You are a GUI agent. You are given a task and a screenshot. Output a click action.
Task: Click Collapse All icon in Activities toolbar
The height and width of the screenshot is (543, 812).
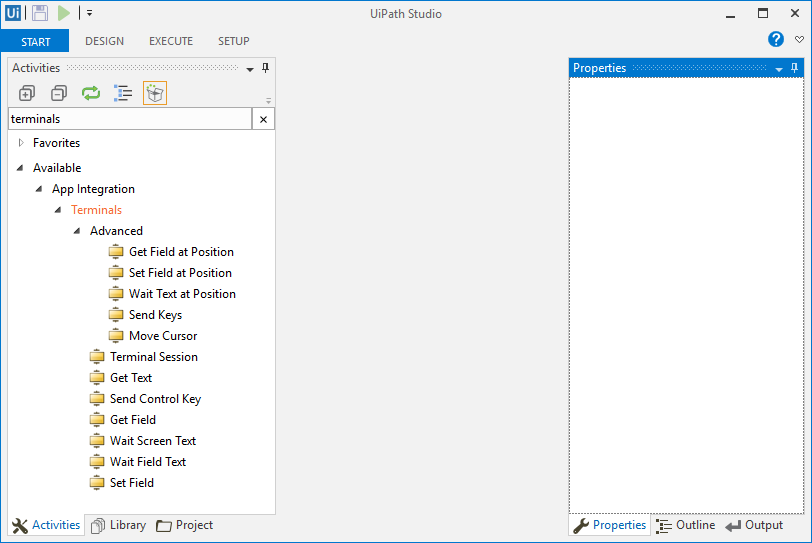59,93
